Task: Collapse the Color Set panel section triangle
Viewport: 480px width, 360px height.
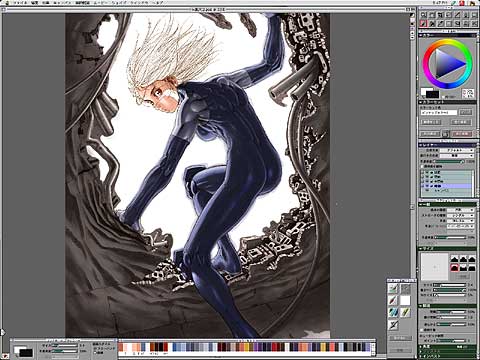Action: coord(420,102)
